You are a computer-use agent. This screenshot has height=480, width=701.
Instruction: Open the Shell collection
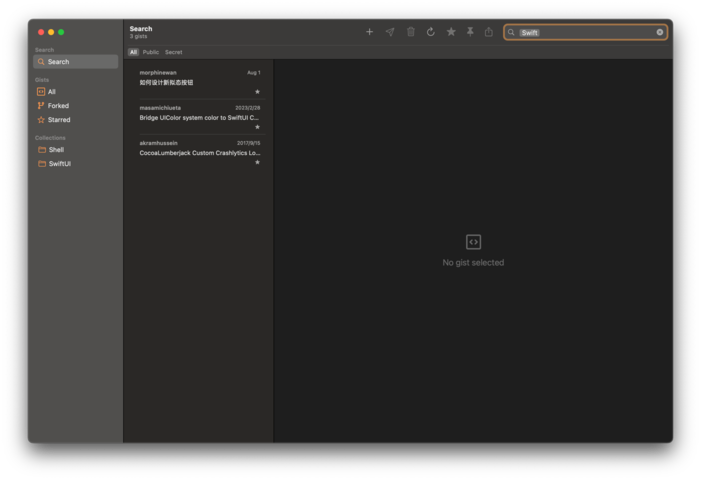click(76, 150)
